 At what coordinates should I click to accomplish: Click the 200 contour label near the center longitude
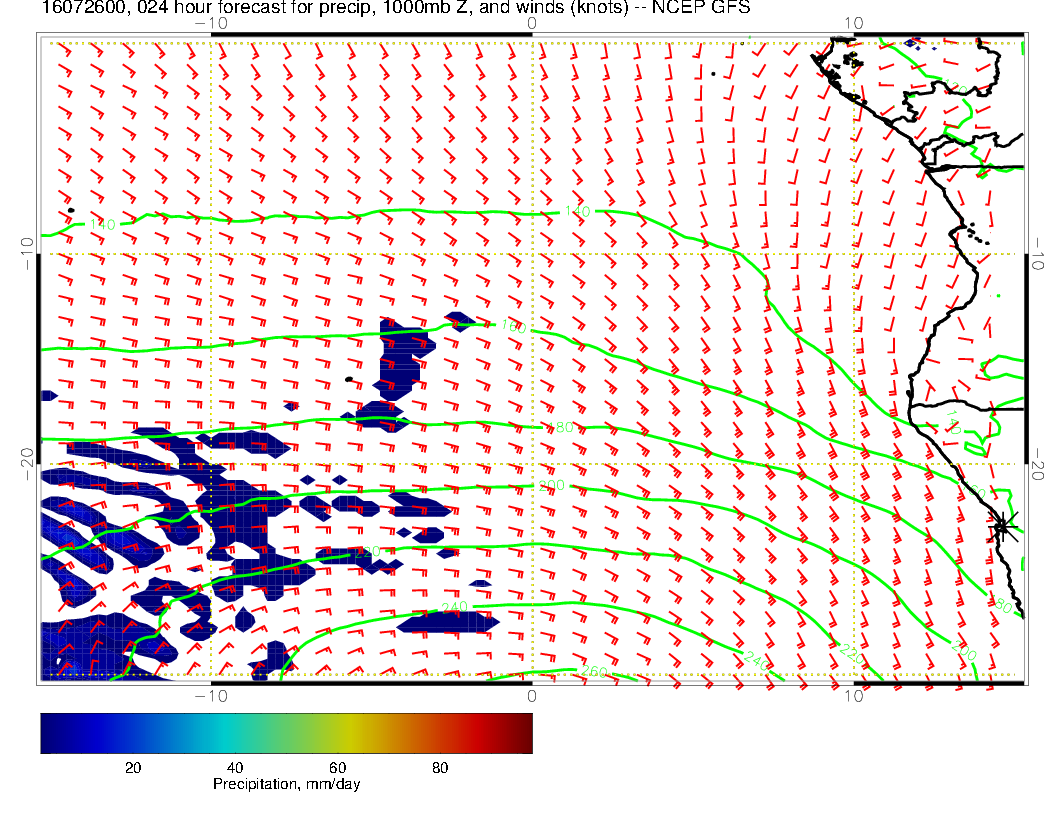[552, 485]
